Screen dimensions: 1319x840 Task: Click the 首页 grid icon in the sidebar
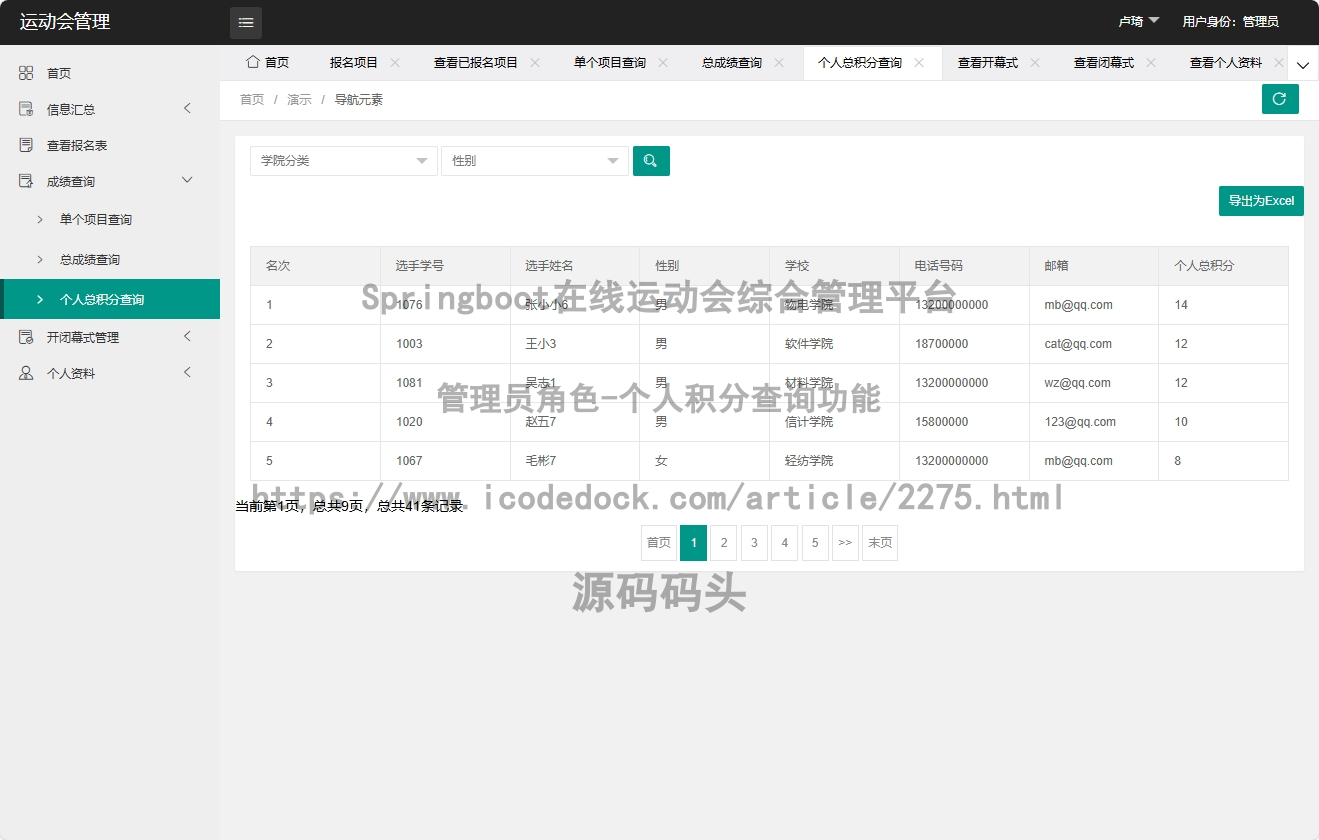tap(26, 73)
